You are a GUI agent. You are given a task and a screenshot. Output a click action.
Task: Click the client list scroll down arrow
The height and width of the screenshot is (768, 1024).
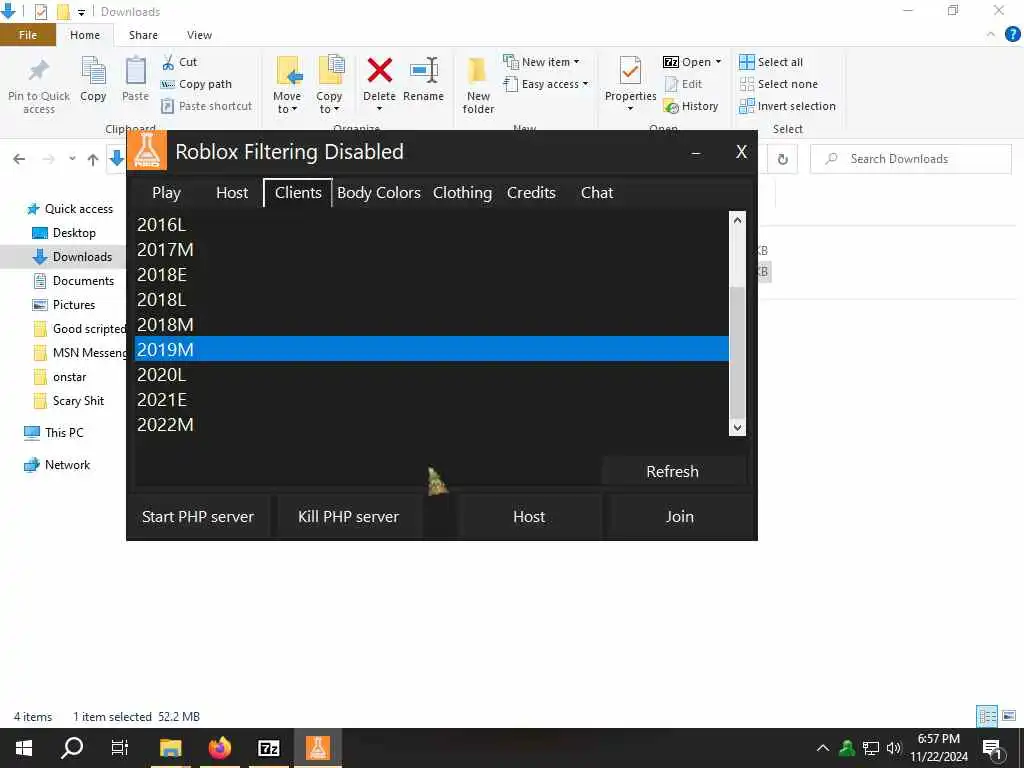pos(737,428)
